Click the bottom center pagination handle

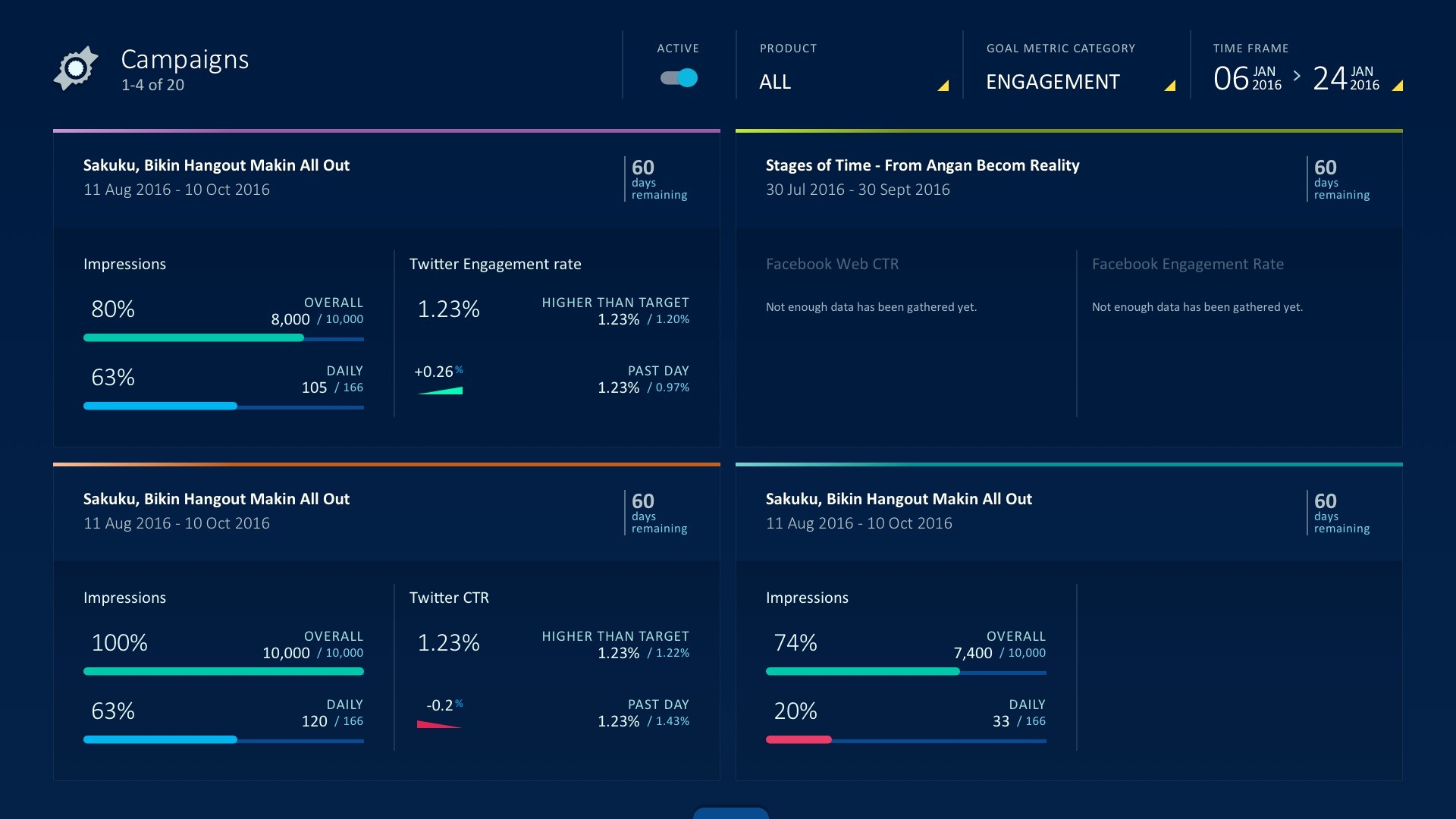(730, 813)
